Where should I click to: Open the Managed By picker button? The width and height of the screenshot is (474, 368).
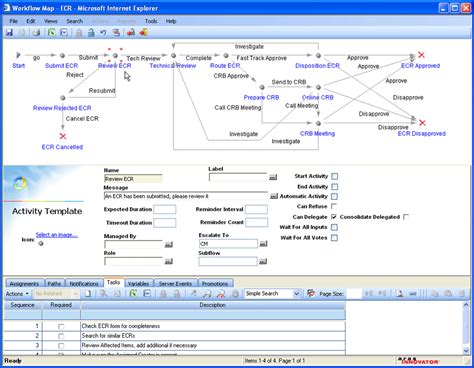click(x=169, y=244)
